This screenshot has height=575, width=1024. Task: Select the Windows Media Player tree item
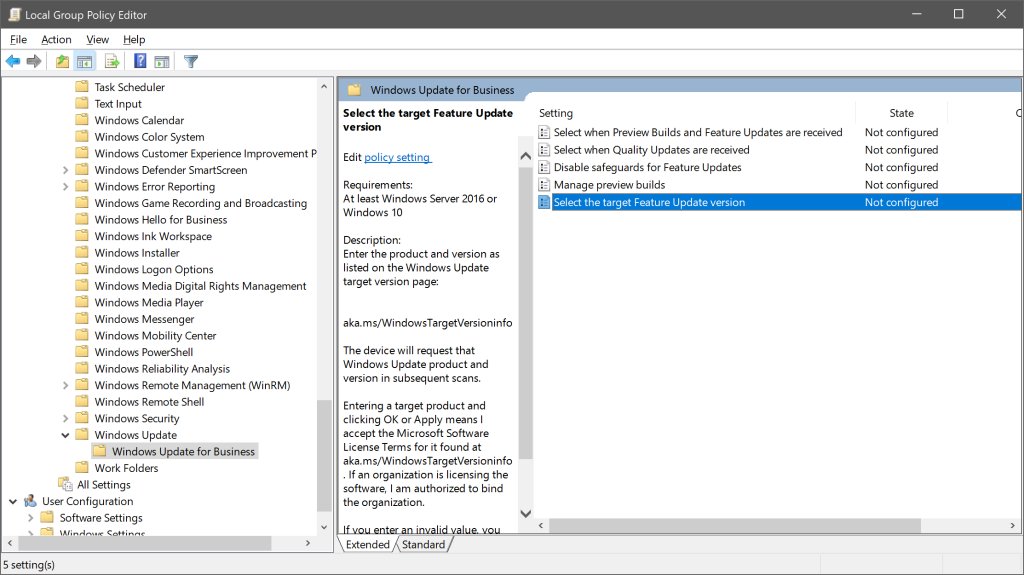point(149,303)
